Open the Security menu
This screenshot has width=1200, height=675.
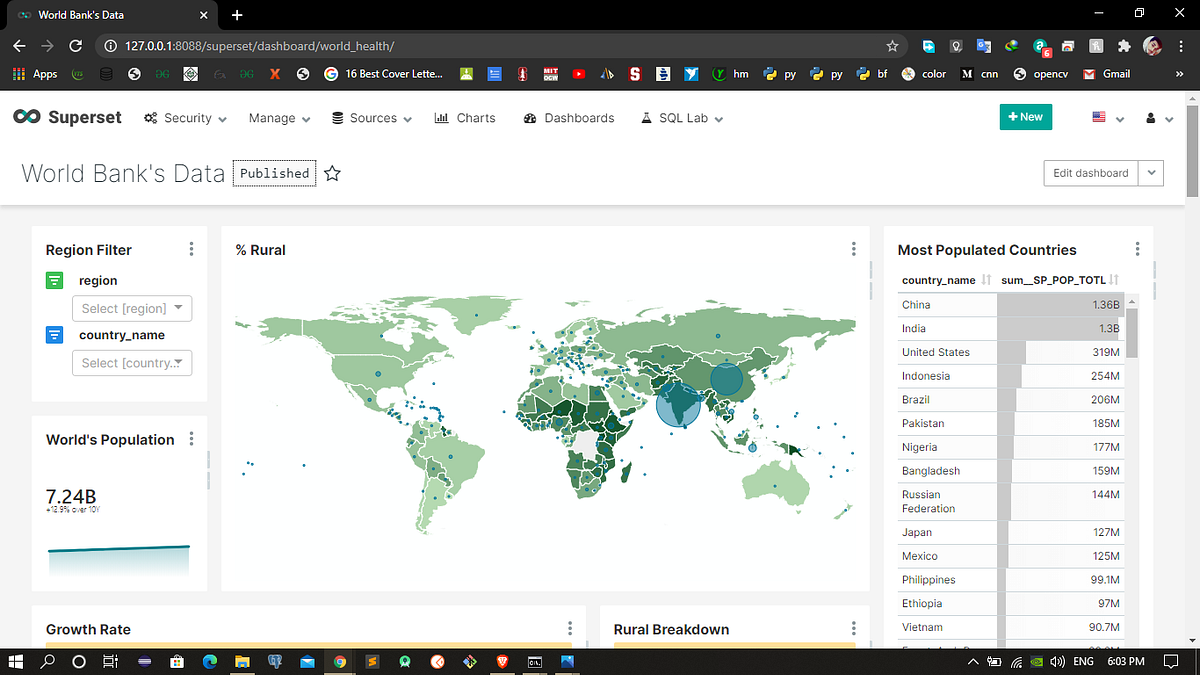(x=185, y=118)
